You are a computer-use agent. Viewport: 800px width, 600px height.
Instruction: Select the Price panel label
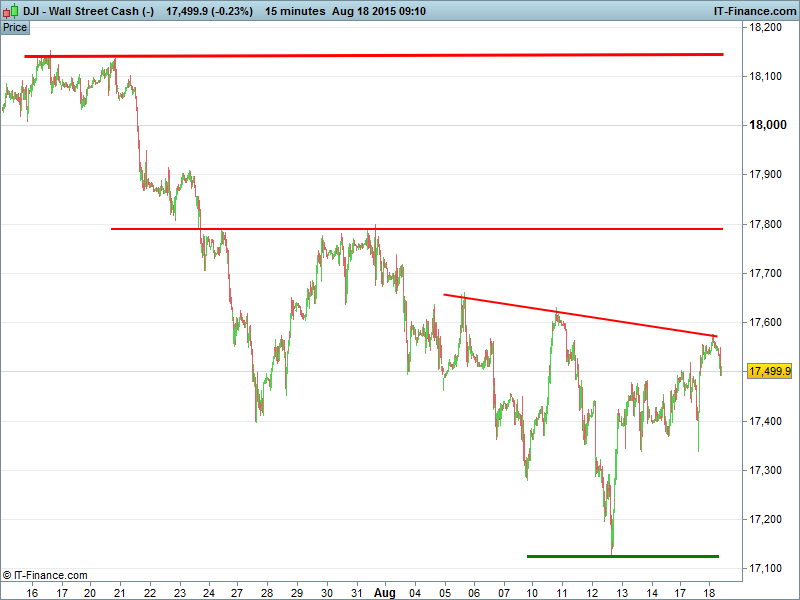15,27
